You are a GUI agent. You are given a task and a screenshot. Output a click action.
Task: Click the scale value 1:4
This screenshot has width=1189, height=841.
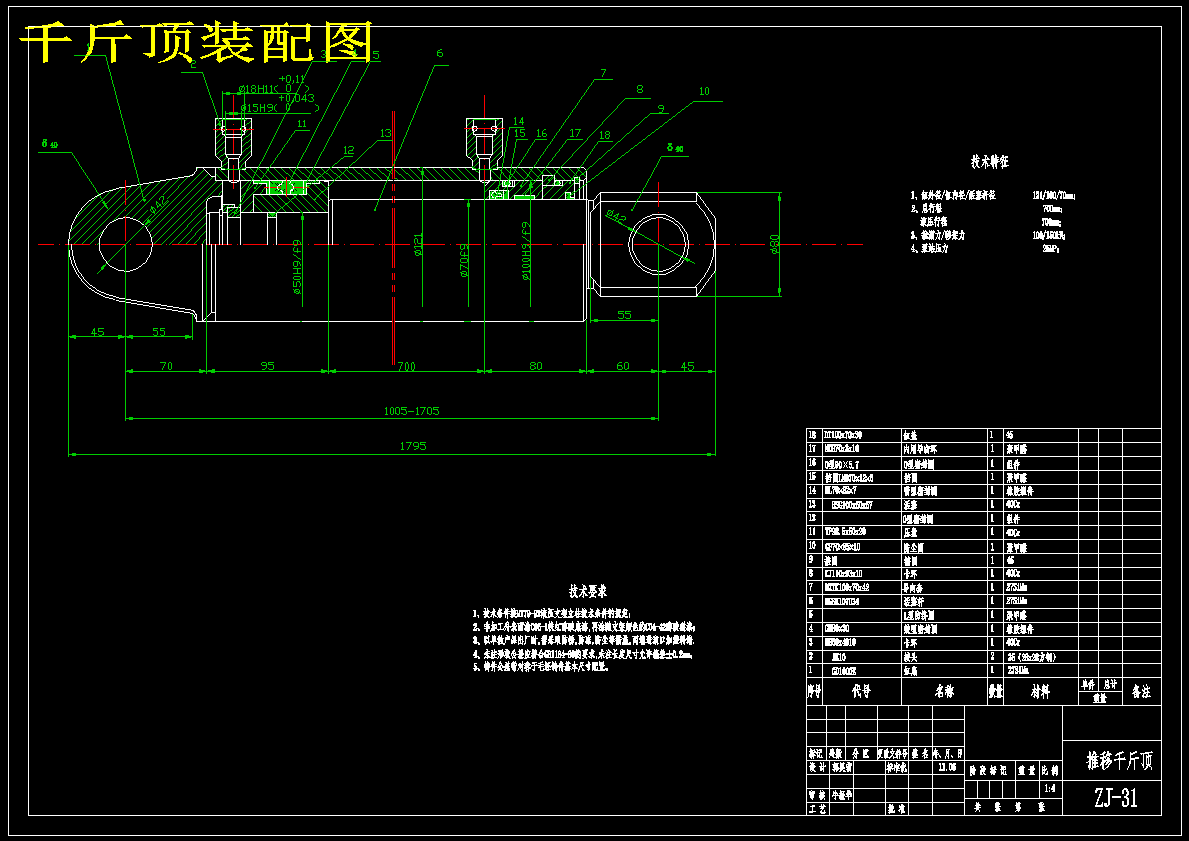[x=1049, y=789]
